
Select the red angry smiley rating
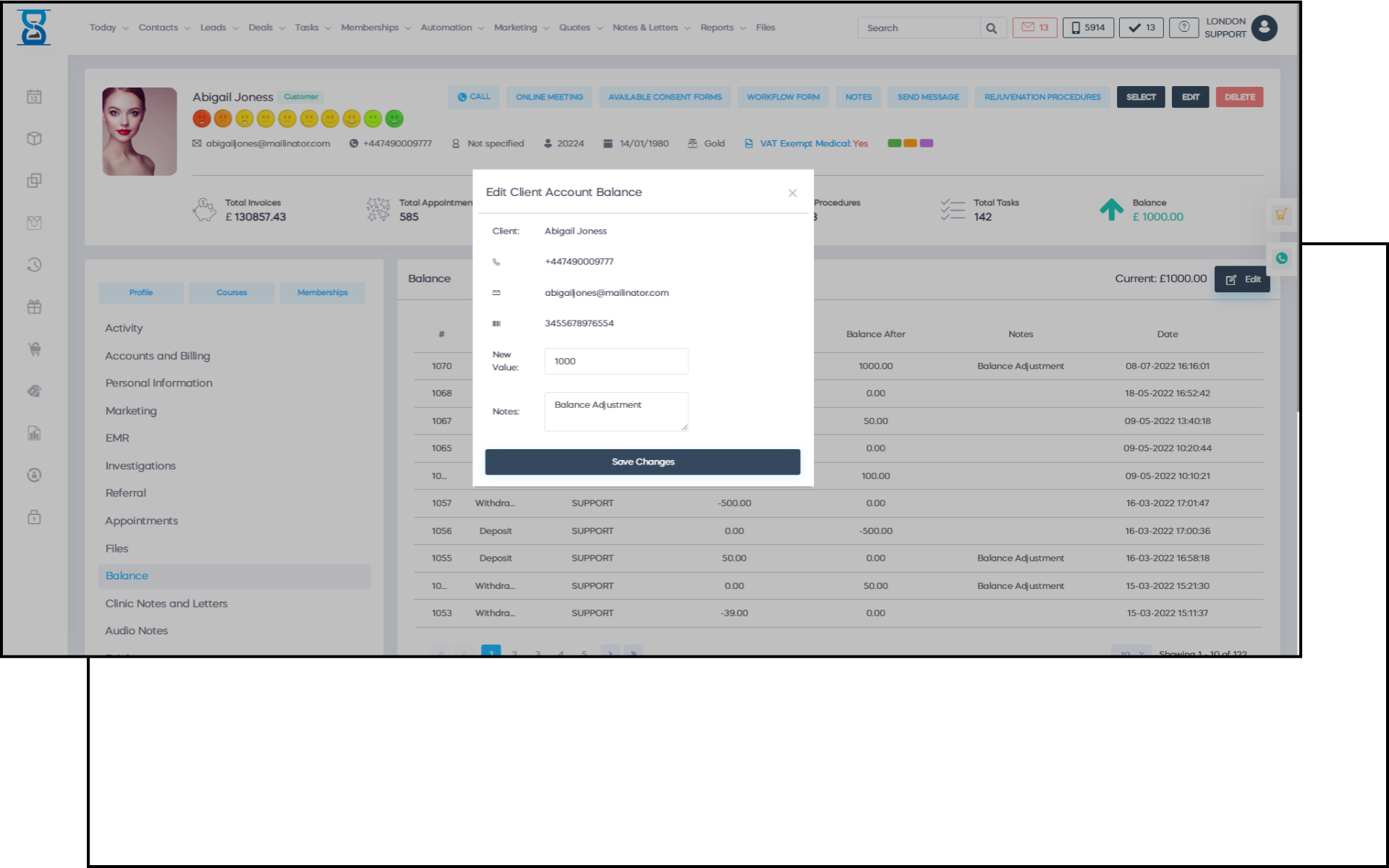click(202, 119)
